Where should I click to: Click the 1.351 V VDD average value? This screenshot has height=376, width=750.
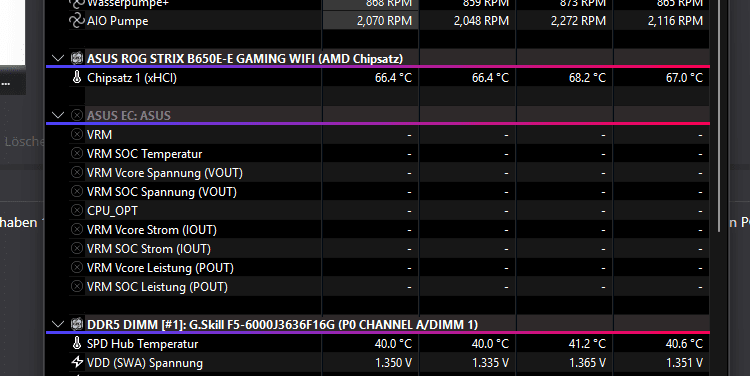point(684,363)
